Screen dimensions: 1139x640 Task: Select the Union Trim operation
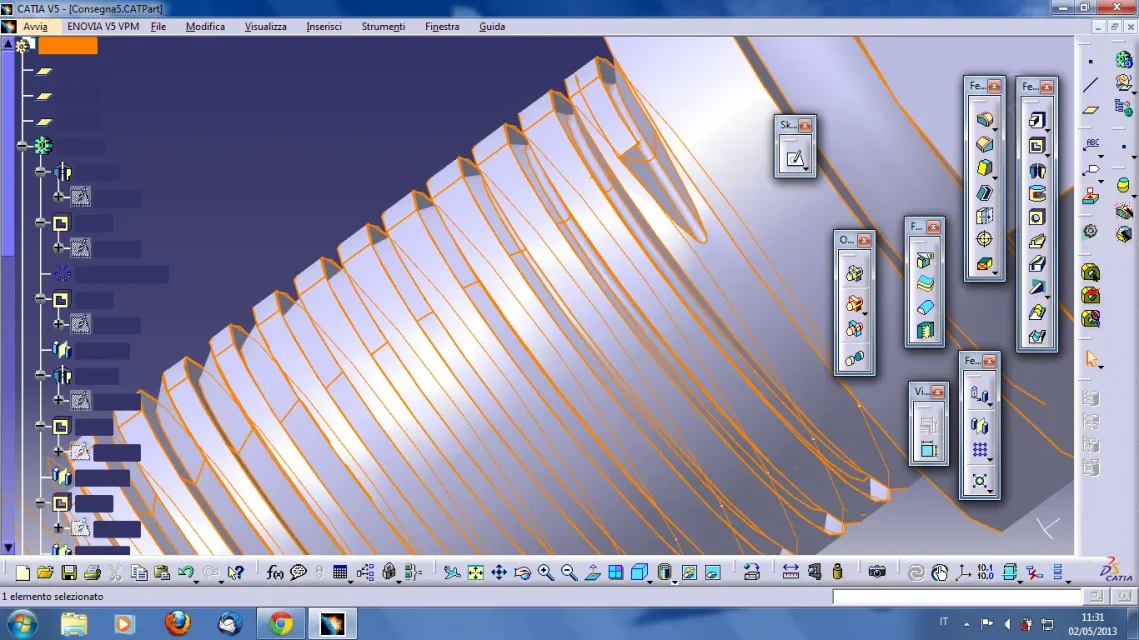(x=854, y=329)
